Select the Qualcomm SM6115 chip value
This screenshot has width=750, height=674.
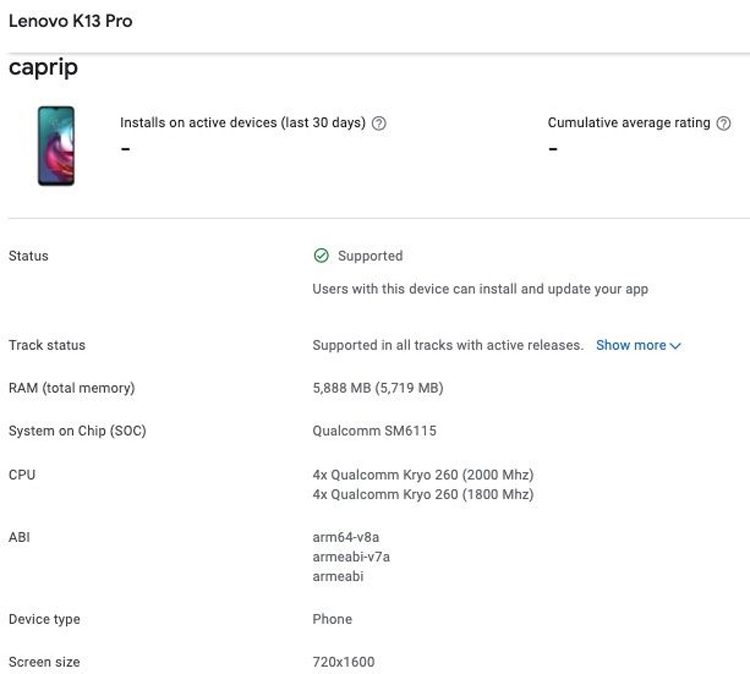[374, 431]
